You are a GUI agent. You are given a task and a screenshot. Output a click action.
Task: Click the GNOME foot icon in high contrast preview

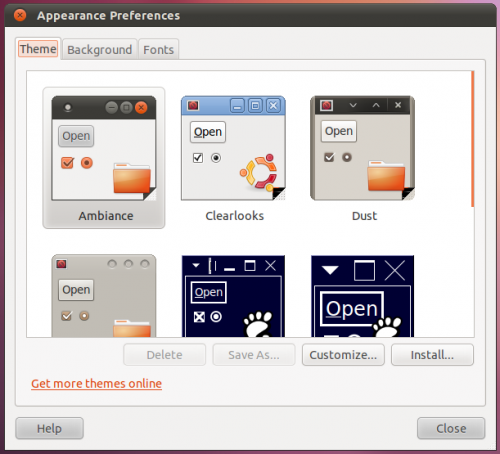[x=258, y=324]
